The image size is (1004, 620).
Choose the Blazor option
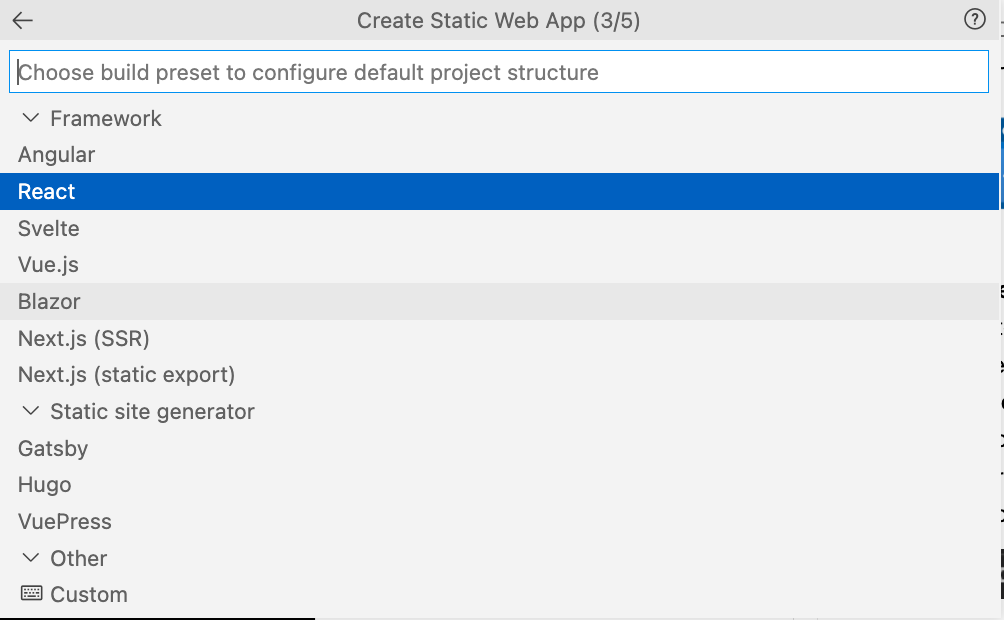49,302
